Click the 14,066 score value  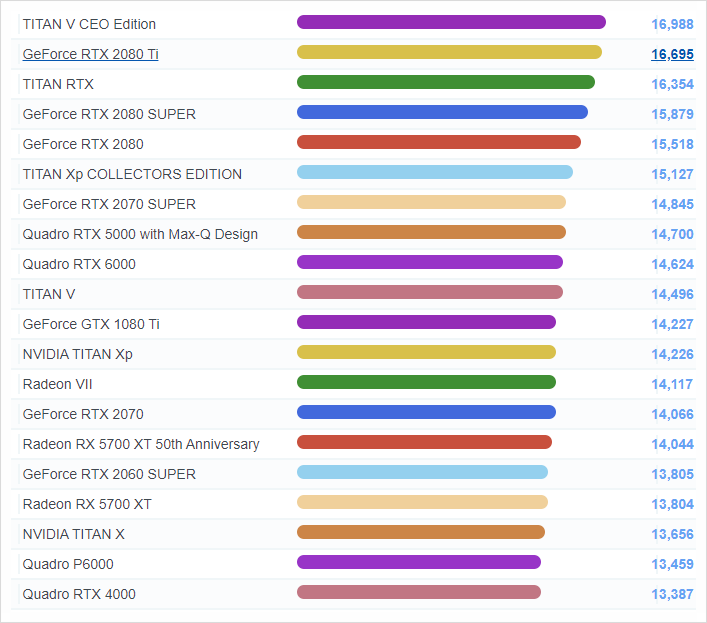pyautogui.click(x=672, y=414)
